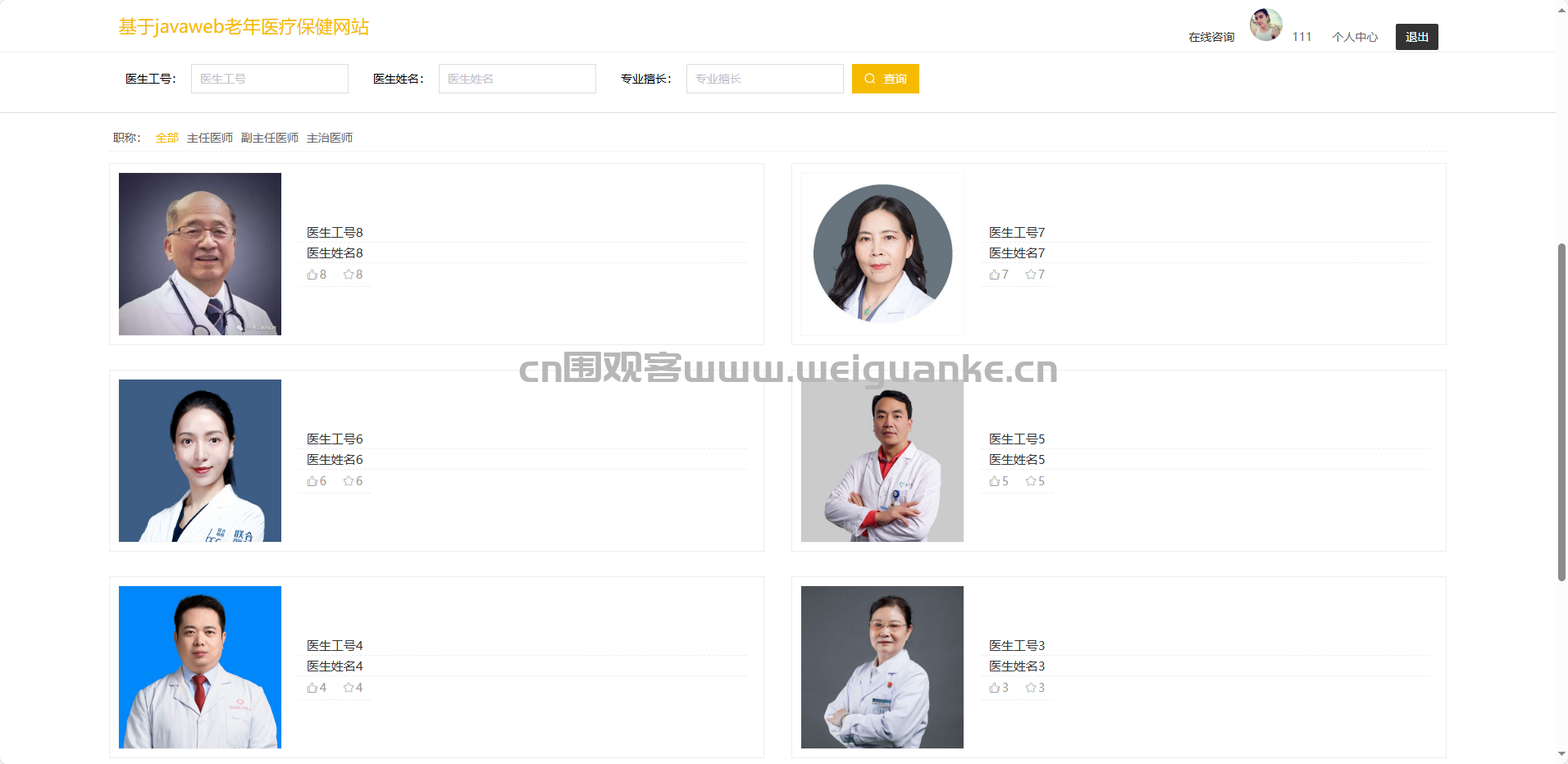Click star icon for doctor 4
1568x764 pixels.
point(348,688)
